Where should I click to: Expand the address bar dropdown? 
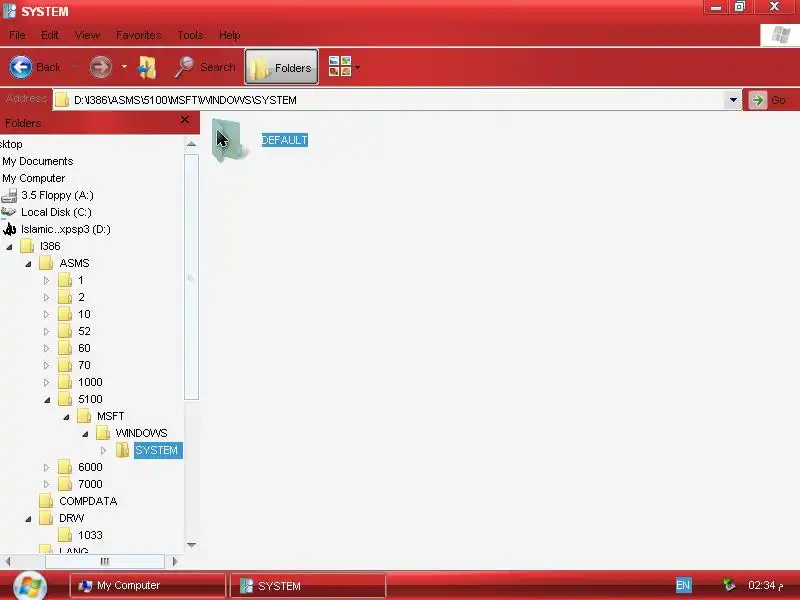point(733,100)
